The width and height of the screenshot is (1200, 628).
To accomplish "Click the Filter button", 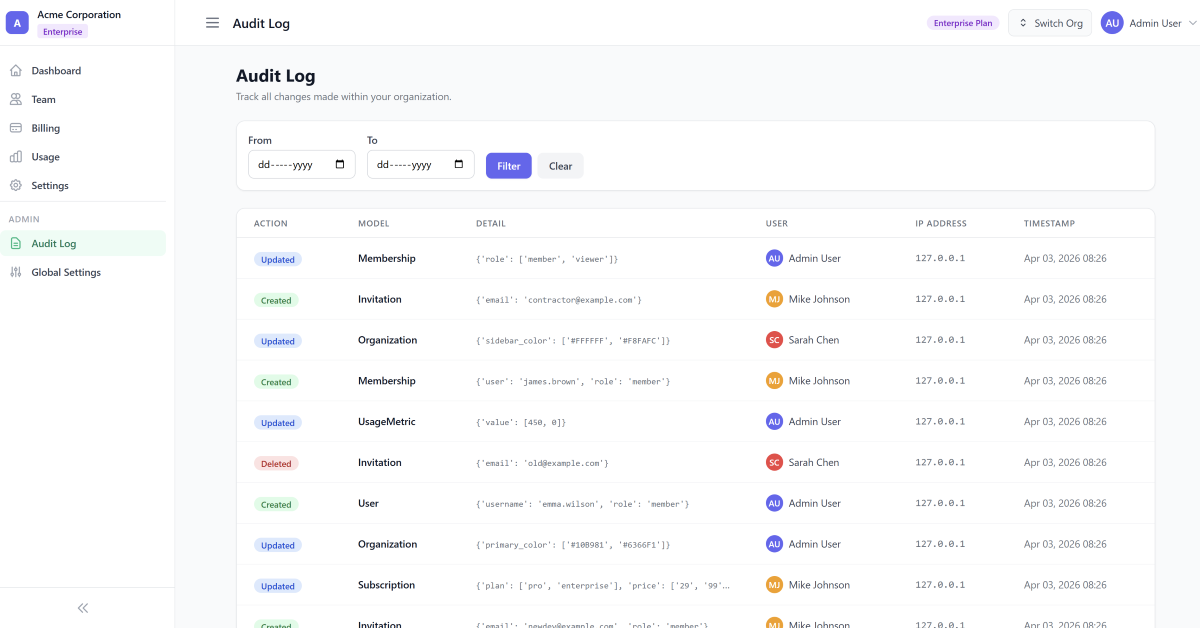I will 508,165.
